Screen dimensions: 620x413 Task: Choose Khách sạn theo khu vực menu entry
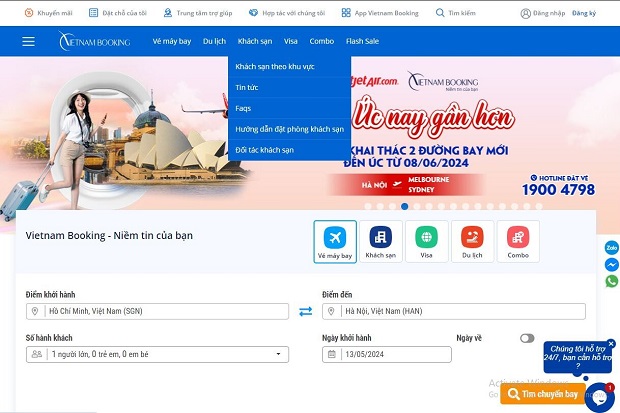coord(289,66)
